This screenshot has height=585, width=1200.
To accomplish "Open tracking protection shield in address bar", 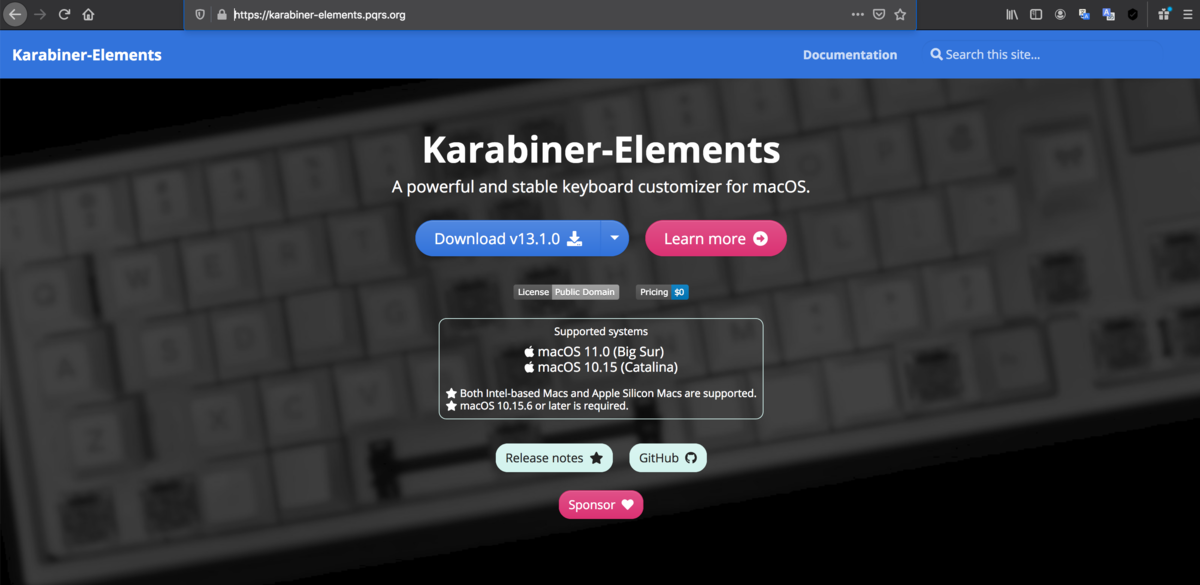I will pyautogui.click(x=199, y=15).
